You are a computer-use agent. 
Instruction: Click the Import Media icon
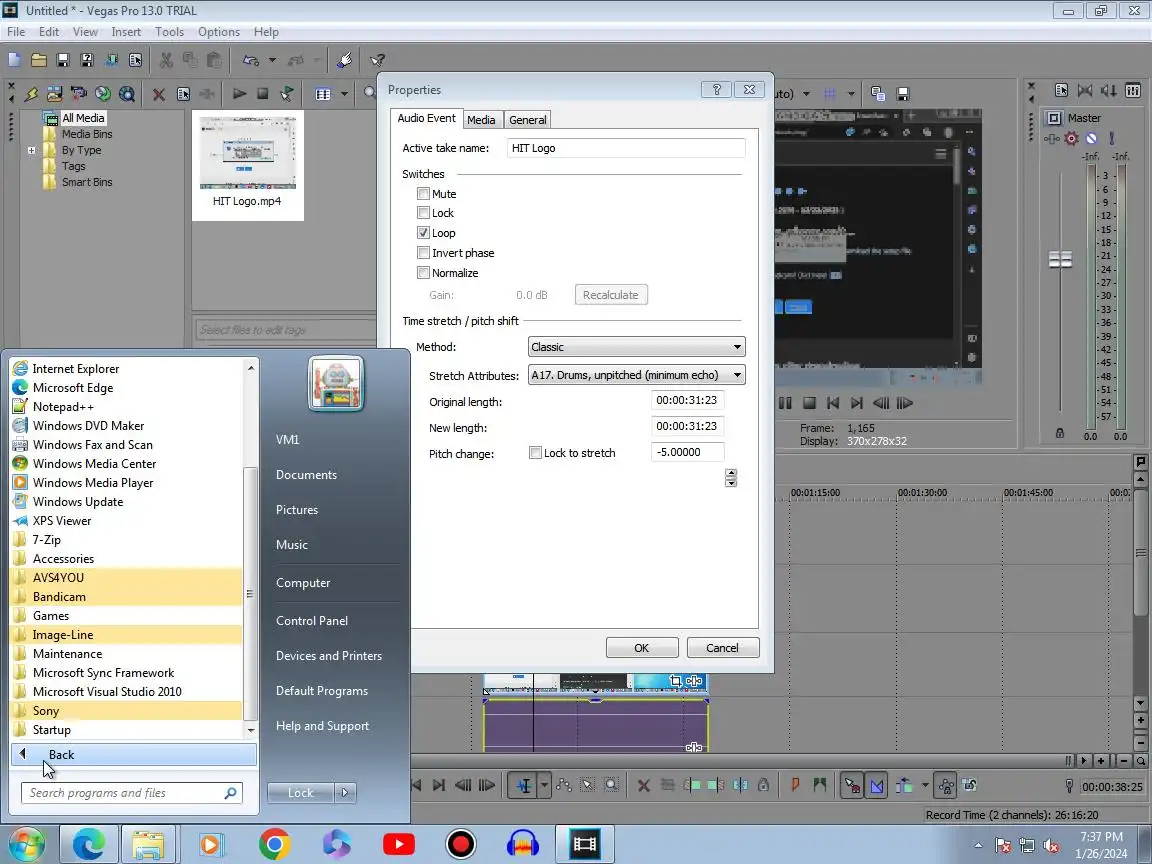pos(54,94)
